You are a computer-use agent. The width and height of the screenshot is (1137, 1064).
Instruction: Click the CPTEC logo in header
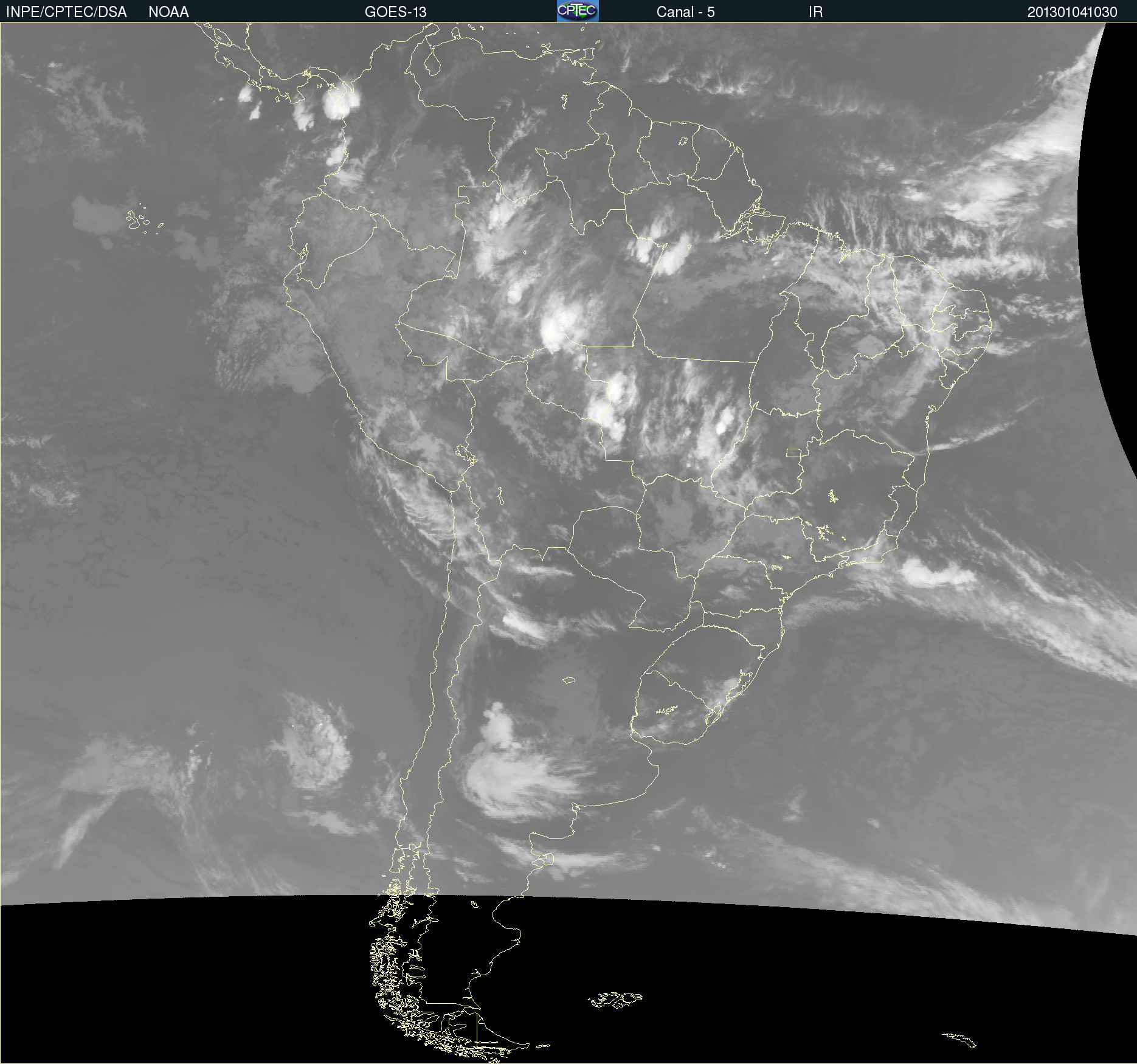coord(578,11)
